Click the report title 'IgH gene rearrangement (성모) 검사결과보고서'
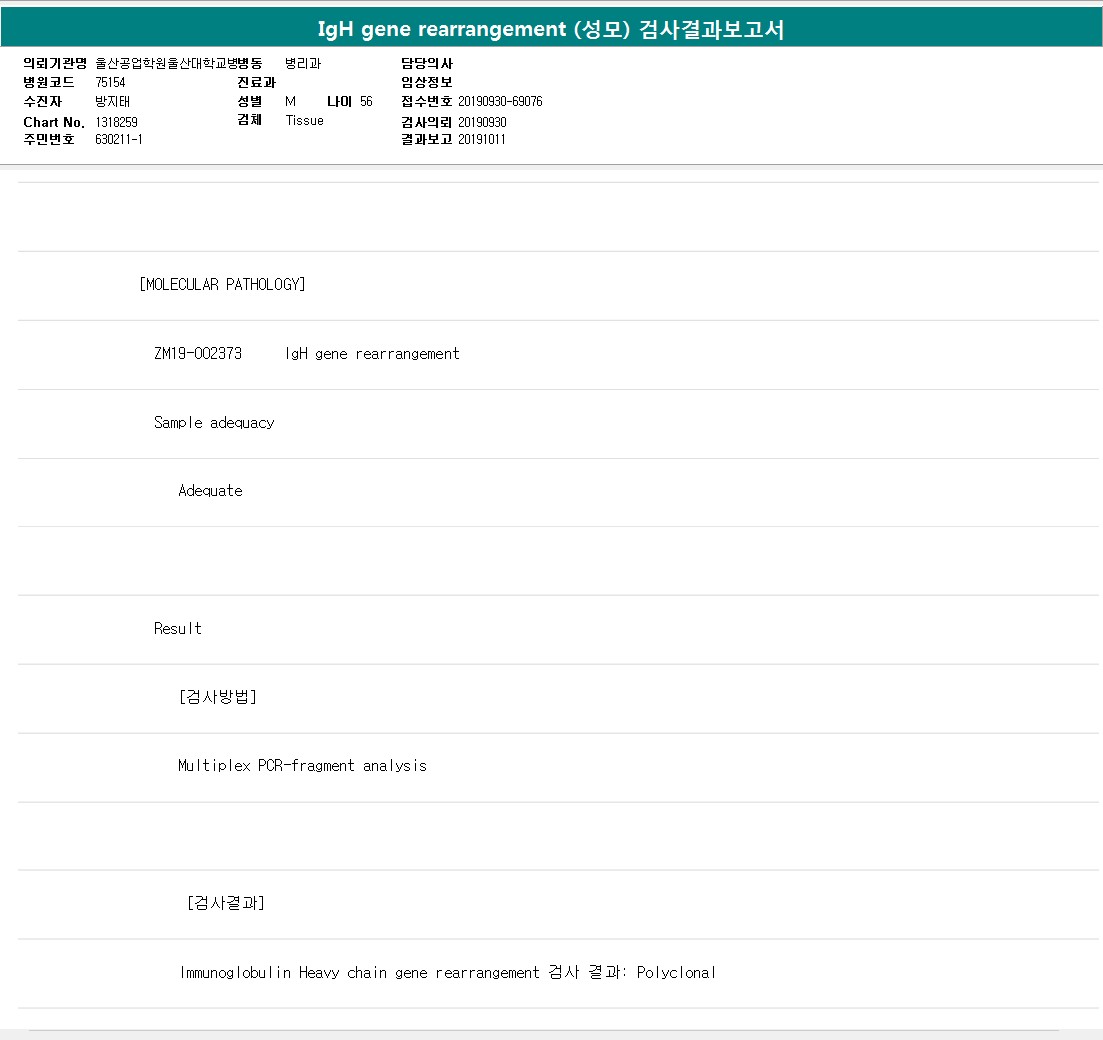The image size is (1103, 1040). [x=551, y=29]
